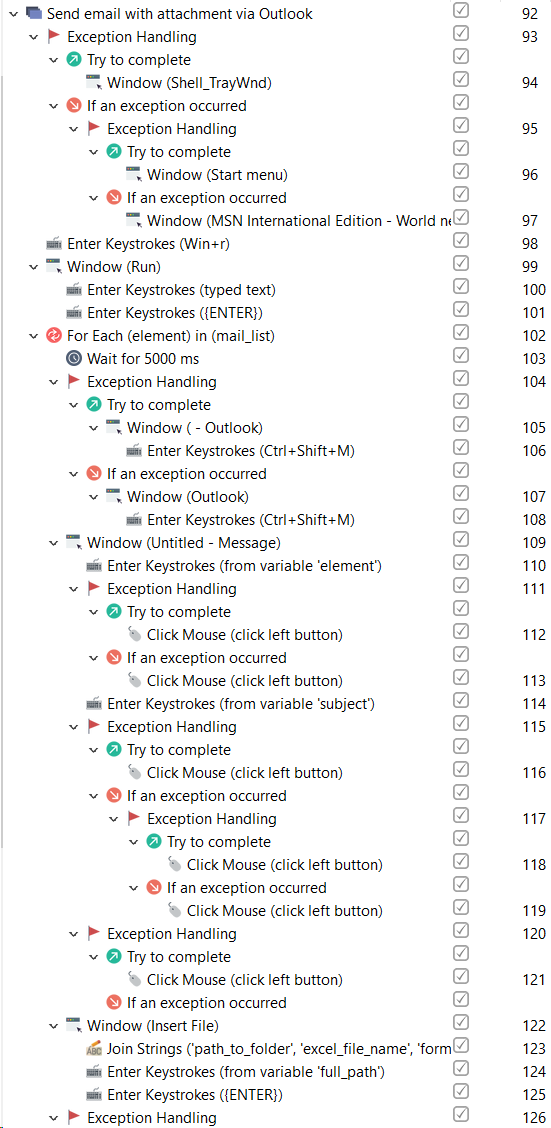
Task: Click the clock icon beside Wait for 5000 ms
Action: coord(73,358)
